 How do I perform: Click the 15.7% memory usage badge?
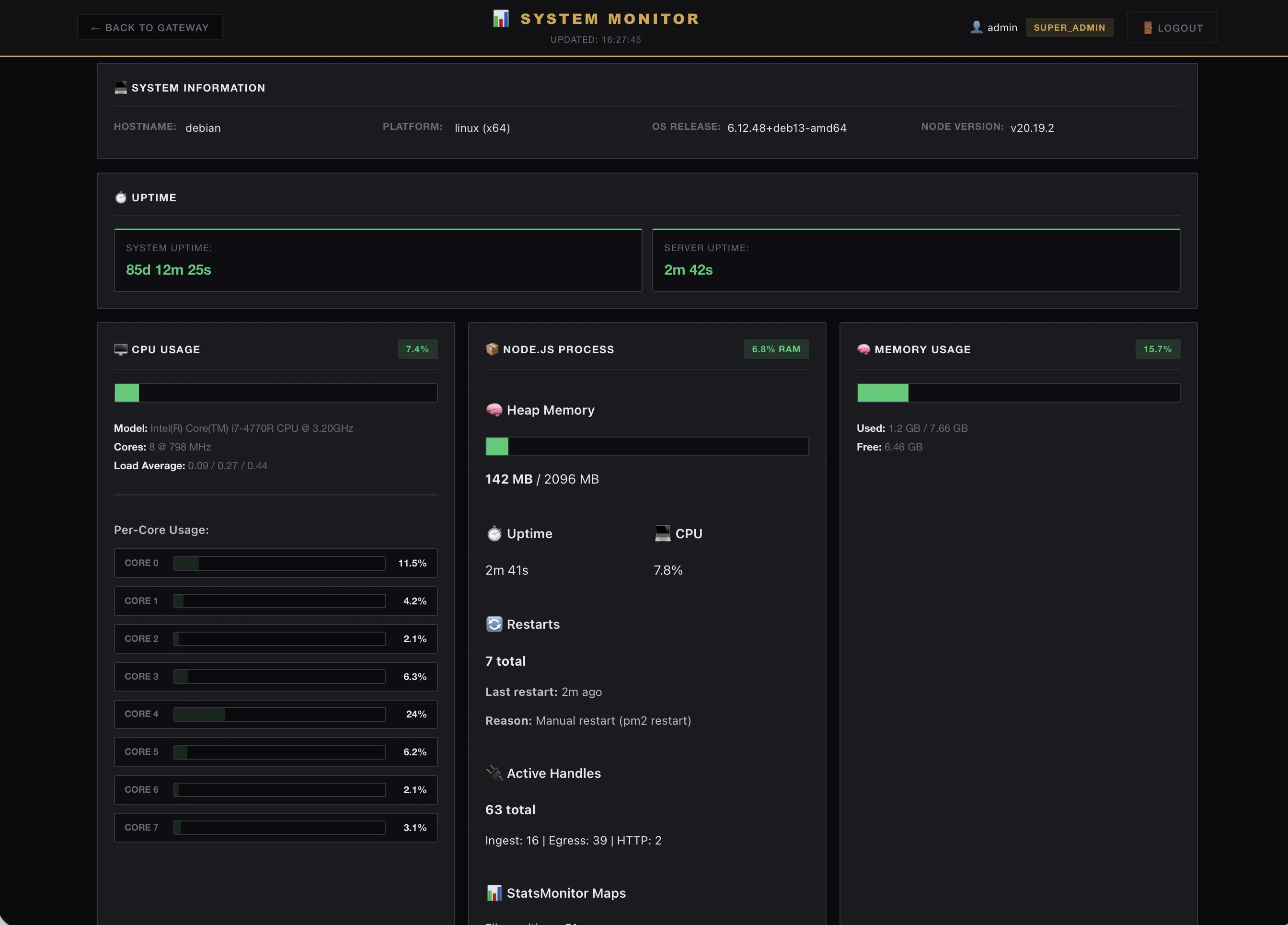click(x=1157, y=349)
